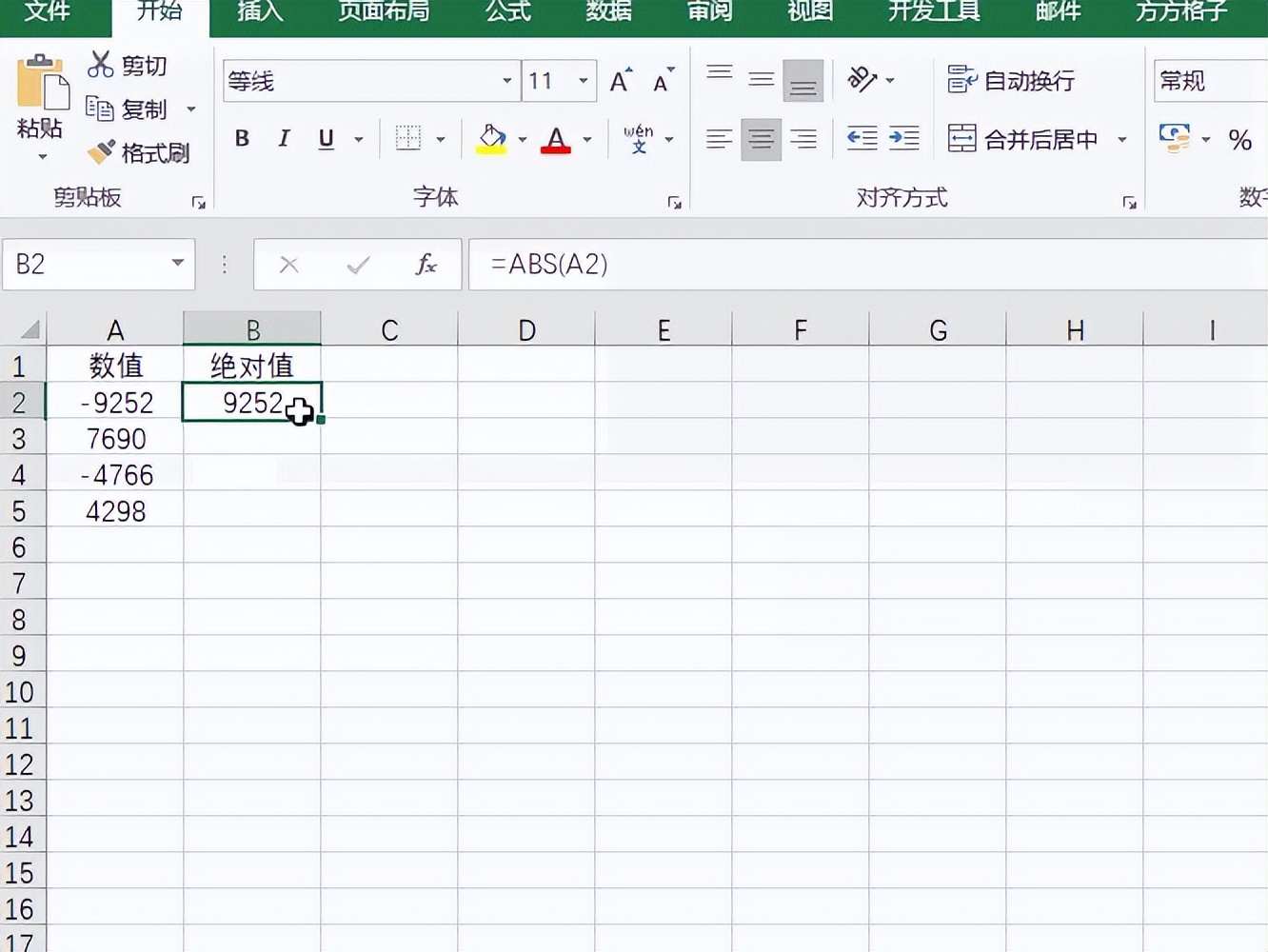
Task: Open the font name dropdown
Action: (x=507, y=81)
